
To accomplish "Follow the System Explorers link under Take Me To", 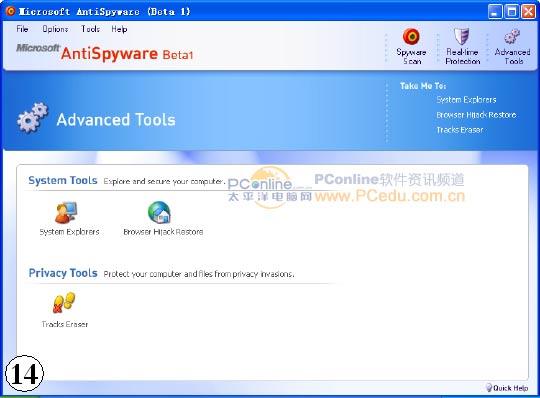I will coord(466,100).
